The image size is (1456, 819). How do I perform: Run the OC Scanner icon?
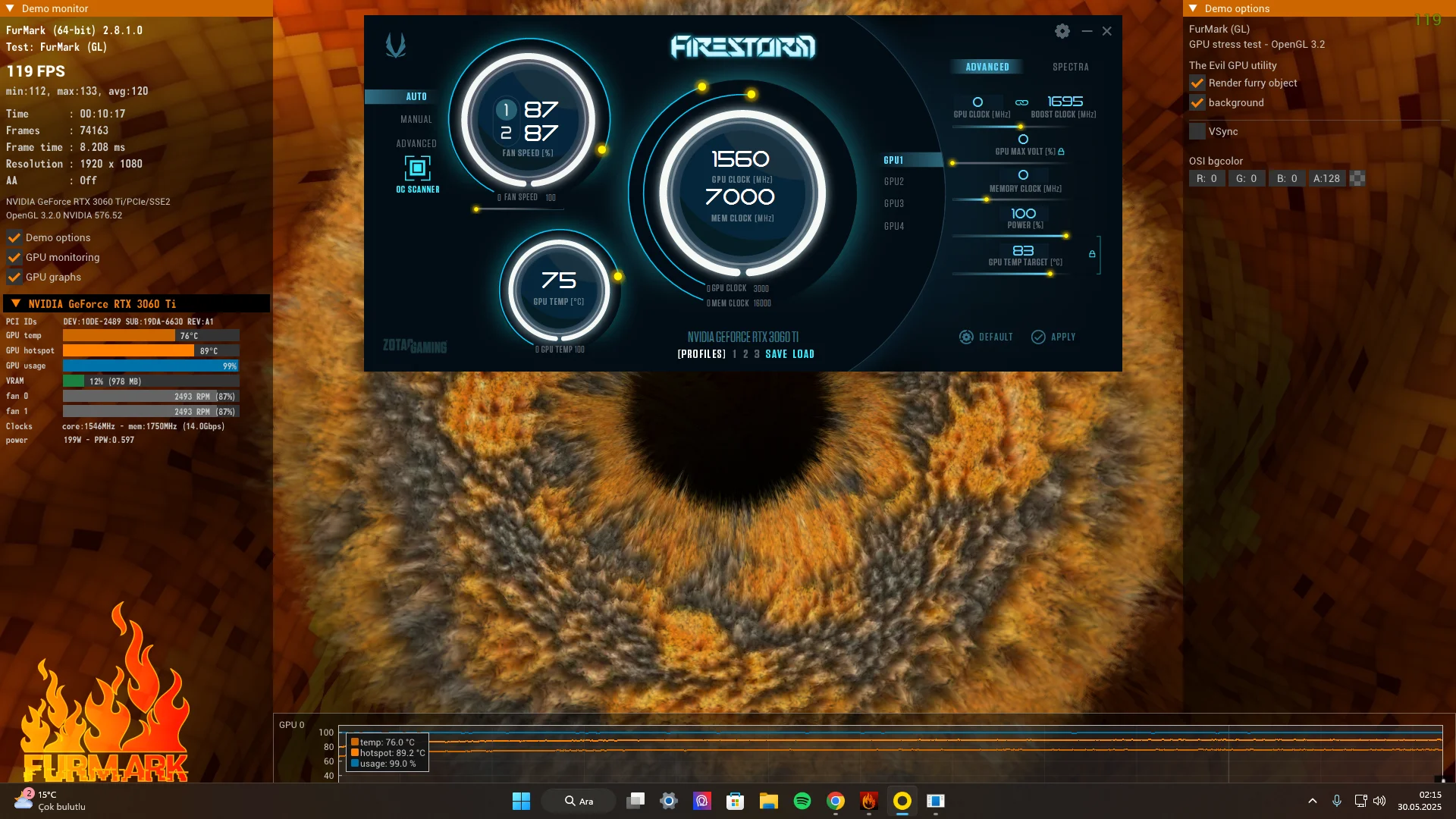pos(417,168)
